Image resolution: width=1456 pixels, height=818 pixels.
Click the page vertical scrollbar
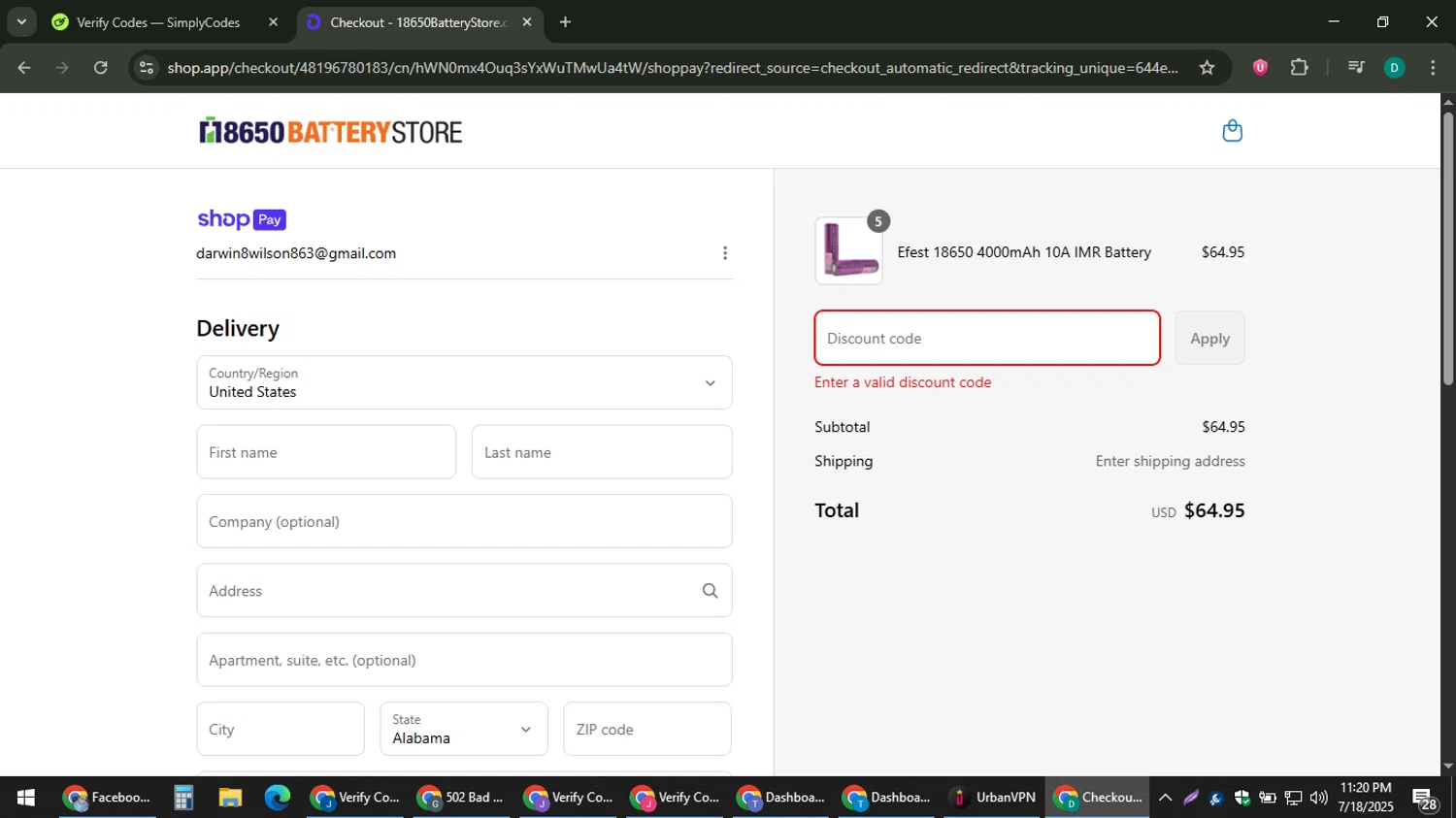pos(1448,249)
